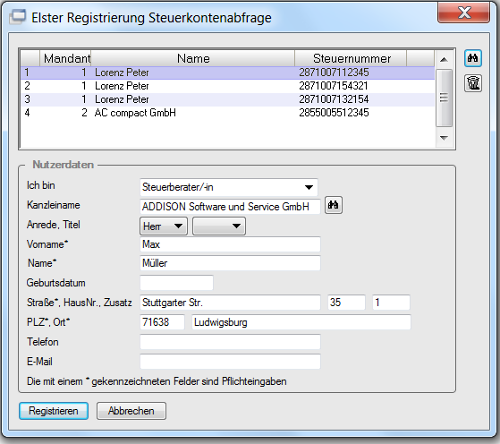This screenshot has height=444, width=500.
Task: Click the Name column header
Action: tap(193, 58)
